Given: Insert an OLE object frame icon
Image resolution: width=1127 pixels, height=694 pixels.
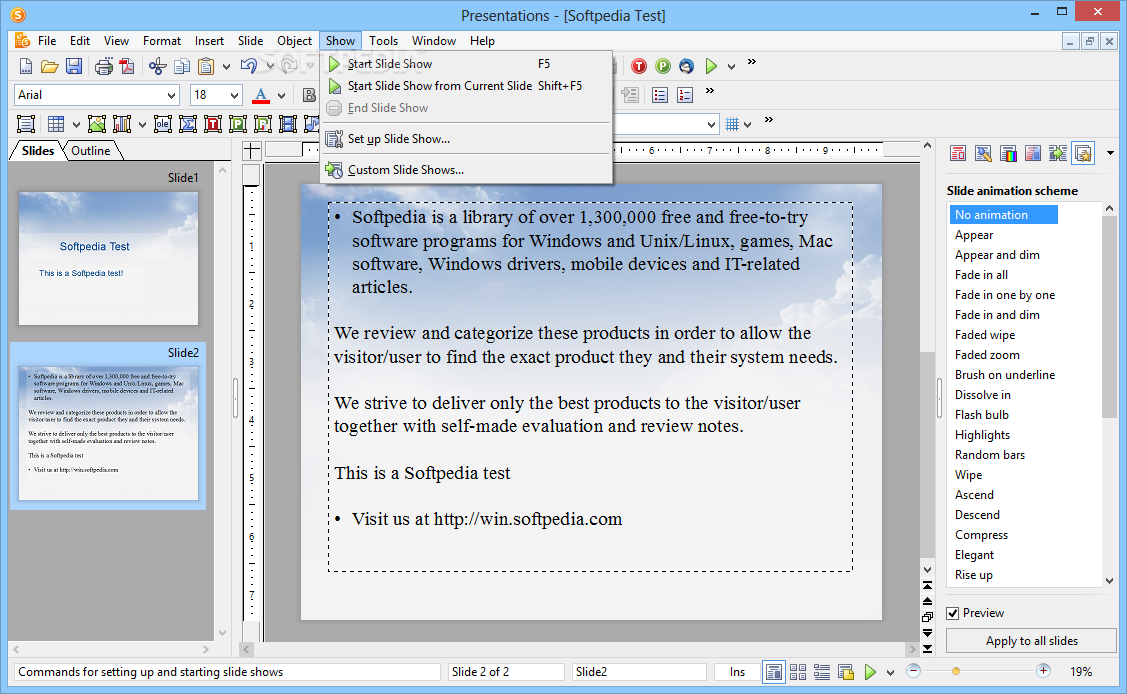Looking at the screenshot, I should tap(162, 124).
